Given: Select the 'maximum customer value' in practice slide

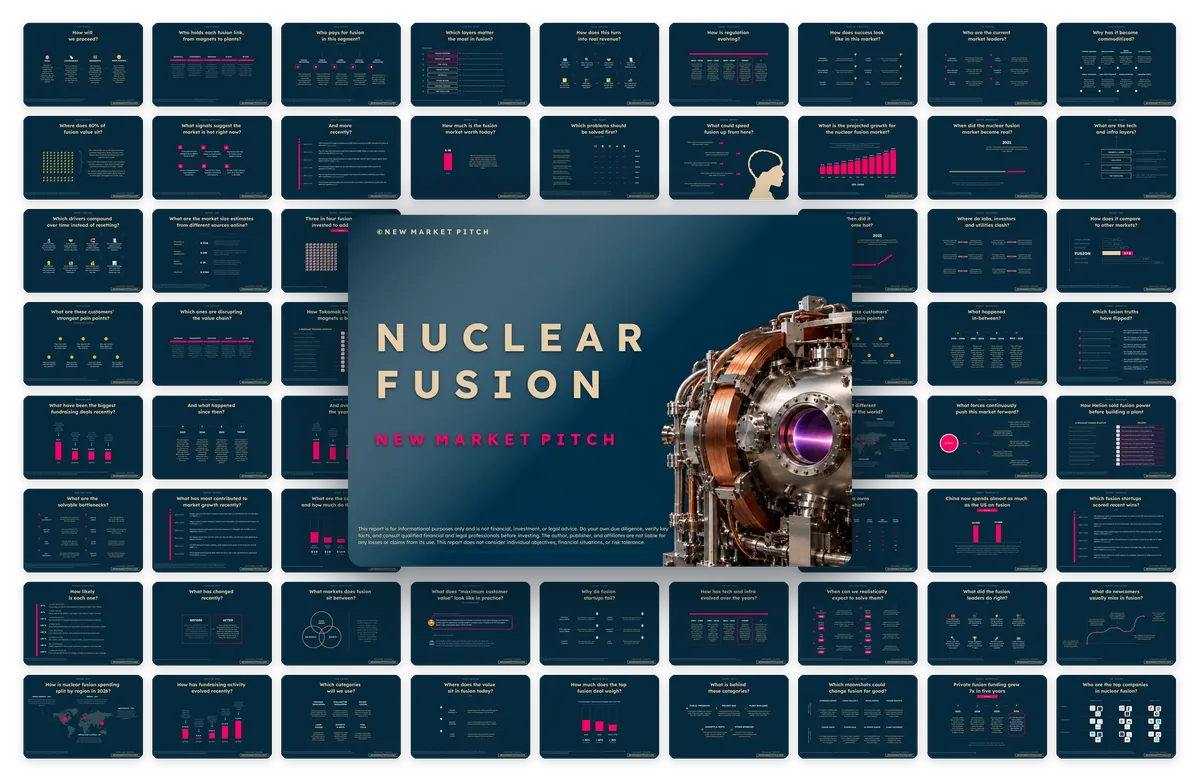Looking at the screenshot, I should click(x=470, y=624).
